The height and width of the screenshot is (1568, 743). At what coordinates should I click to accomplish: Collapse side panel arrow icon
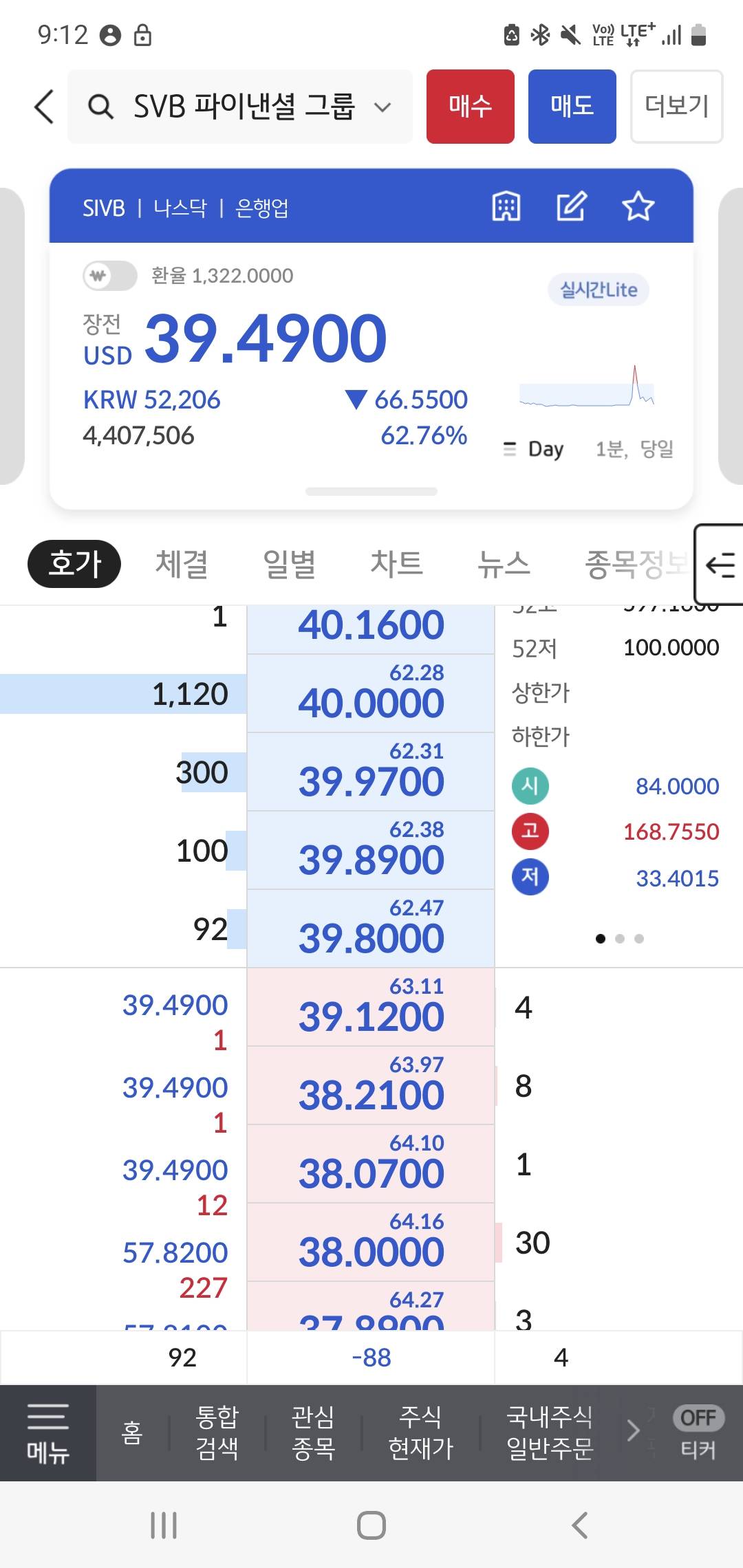click(x=720, y=565)
